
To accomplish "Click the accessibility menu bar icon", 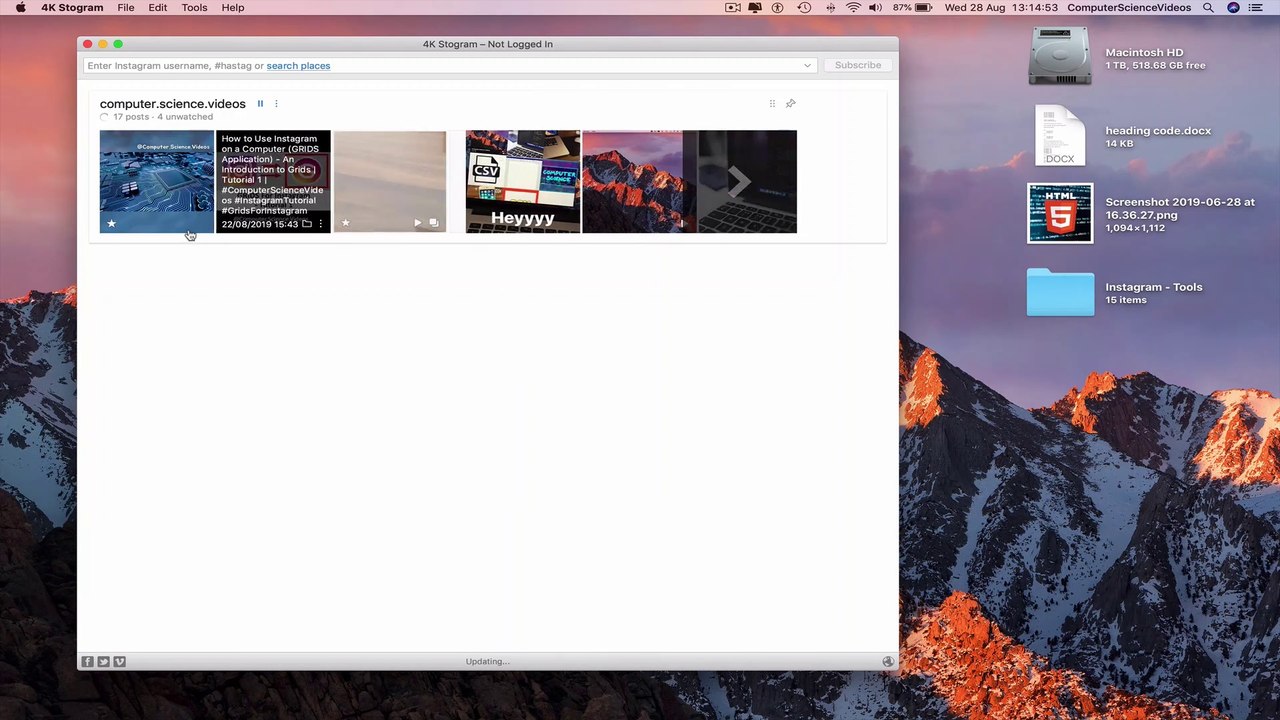I will pyautogui.click(x=778, y=7).
